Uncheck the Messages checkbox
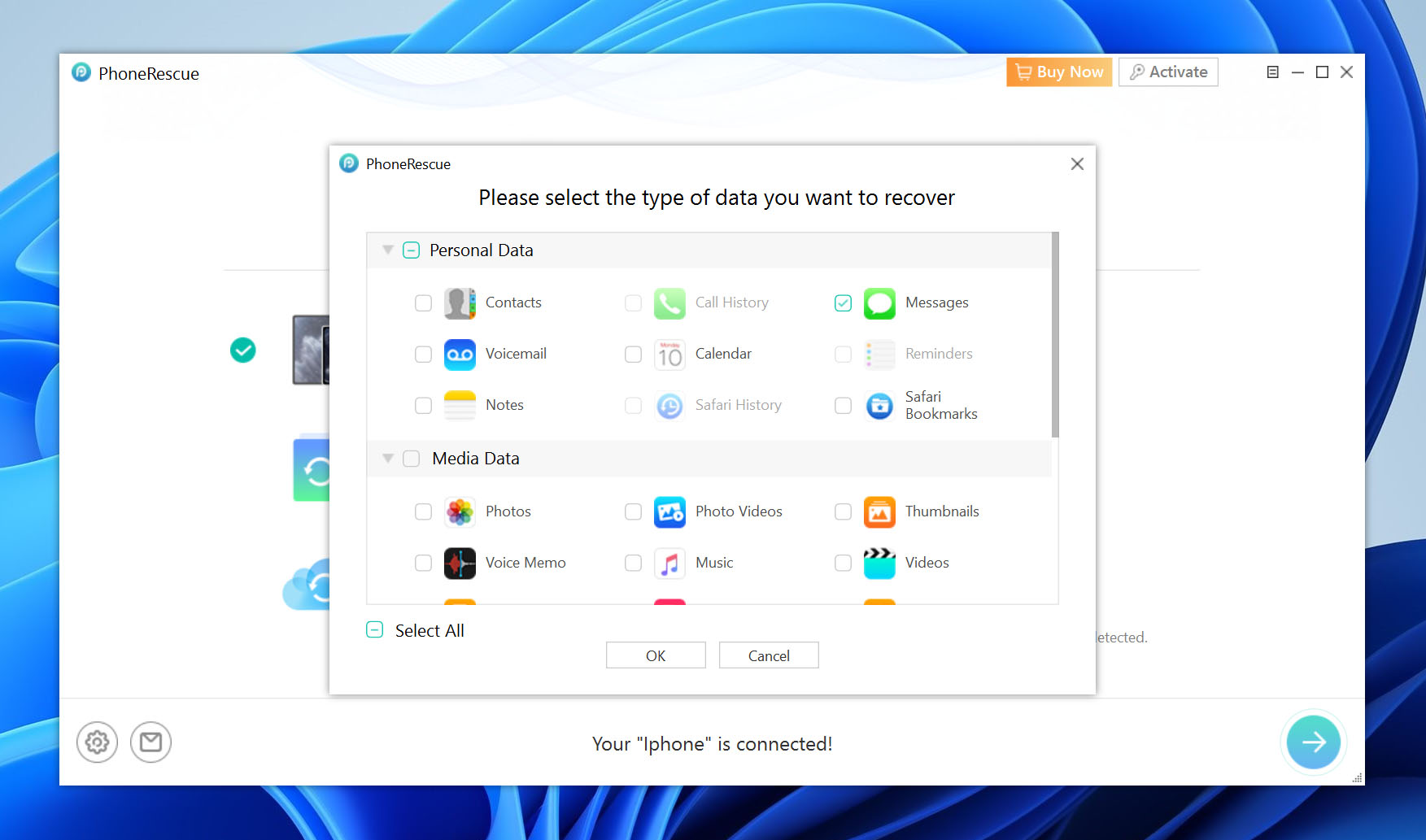The width and height of the screenshot is (1426, 840). point(843,303)
